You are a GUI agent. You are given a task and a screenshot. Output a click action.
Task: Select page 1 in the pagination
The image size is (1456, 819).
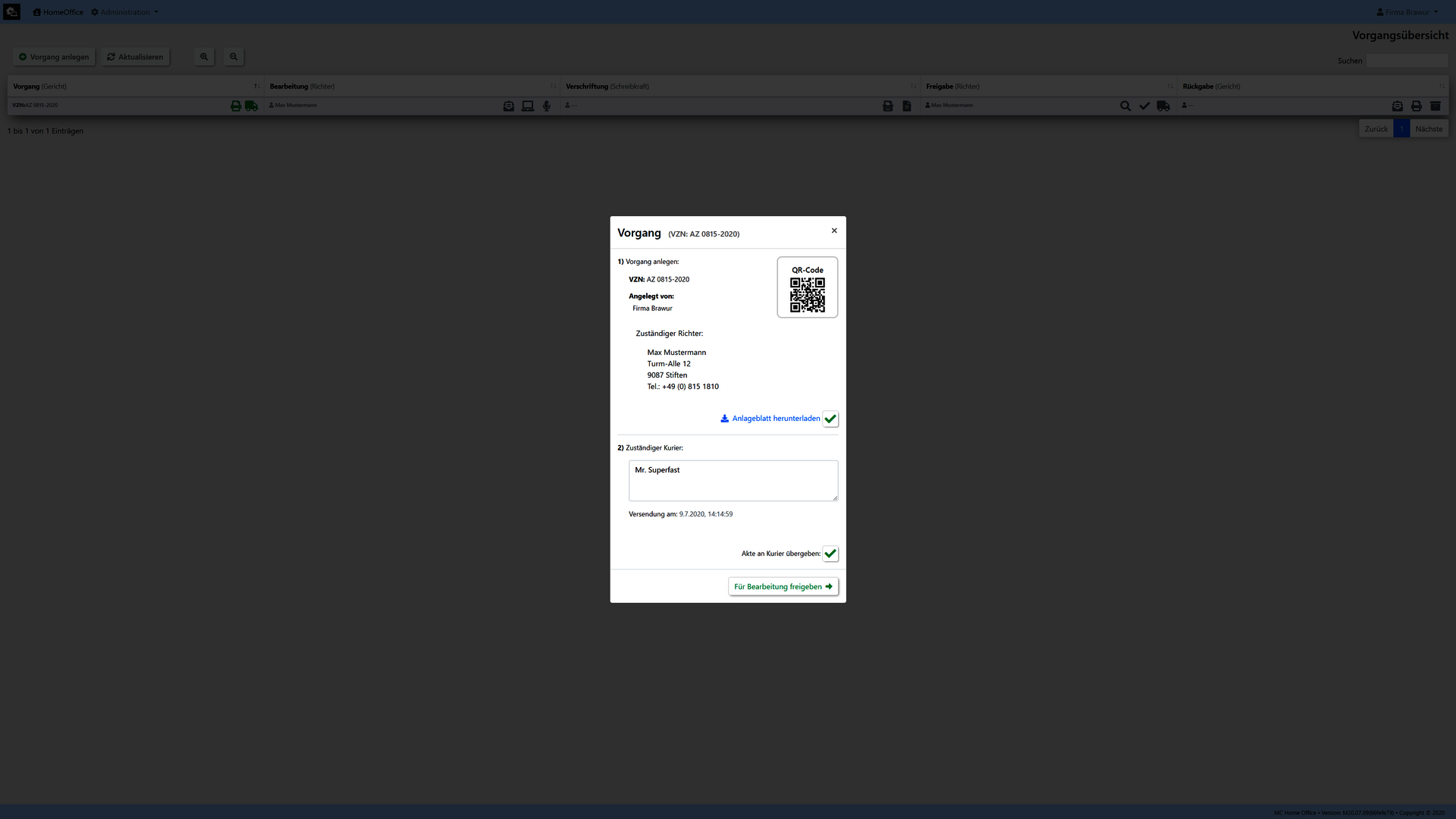point(1401,129)
